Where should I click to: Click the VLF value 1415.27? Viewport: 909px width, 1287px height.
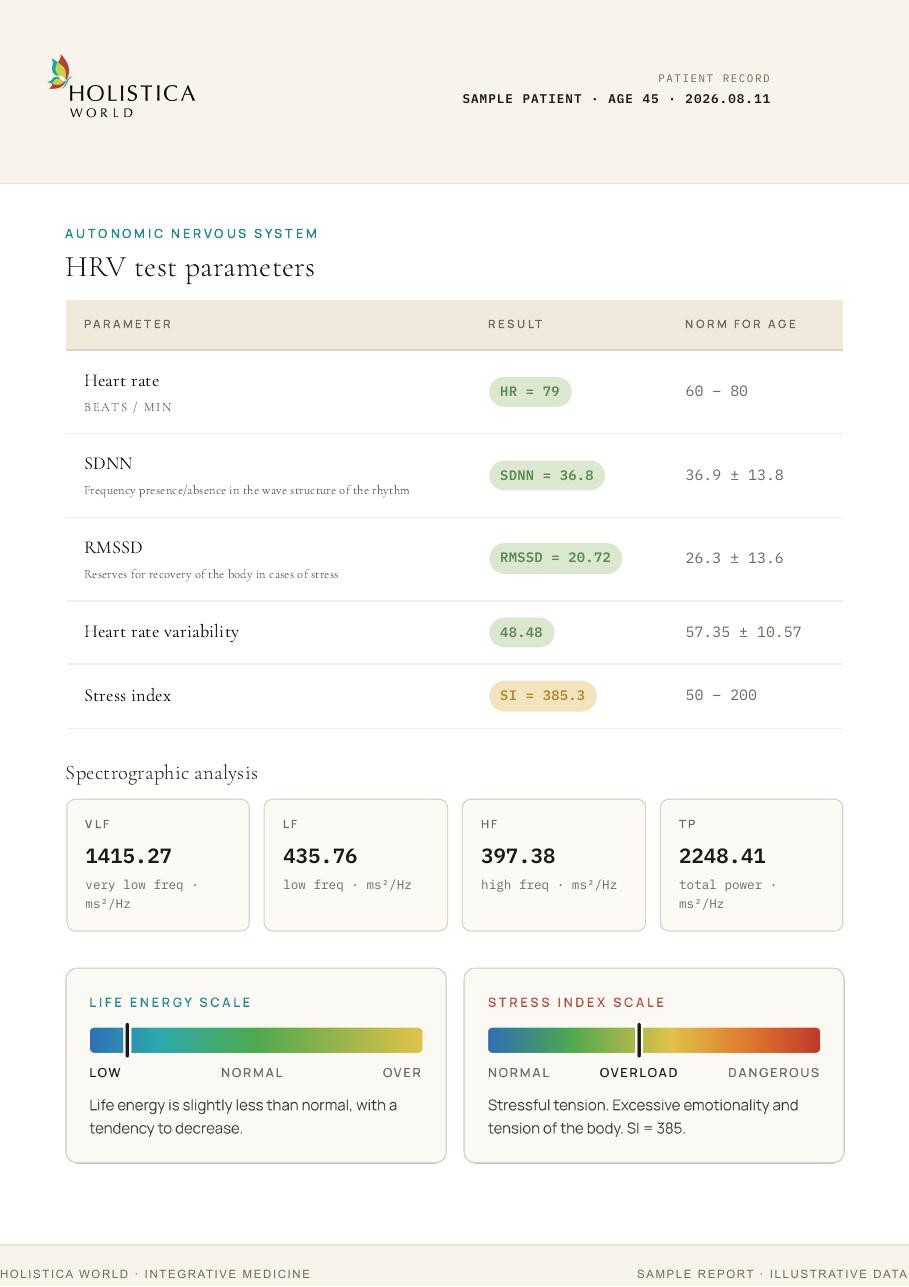tap(128, 856)
